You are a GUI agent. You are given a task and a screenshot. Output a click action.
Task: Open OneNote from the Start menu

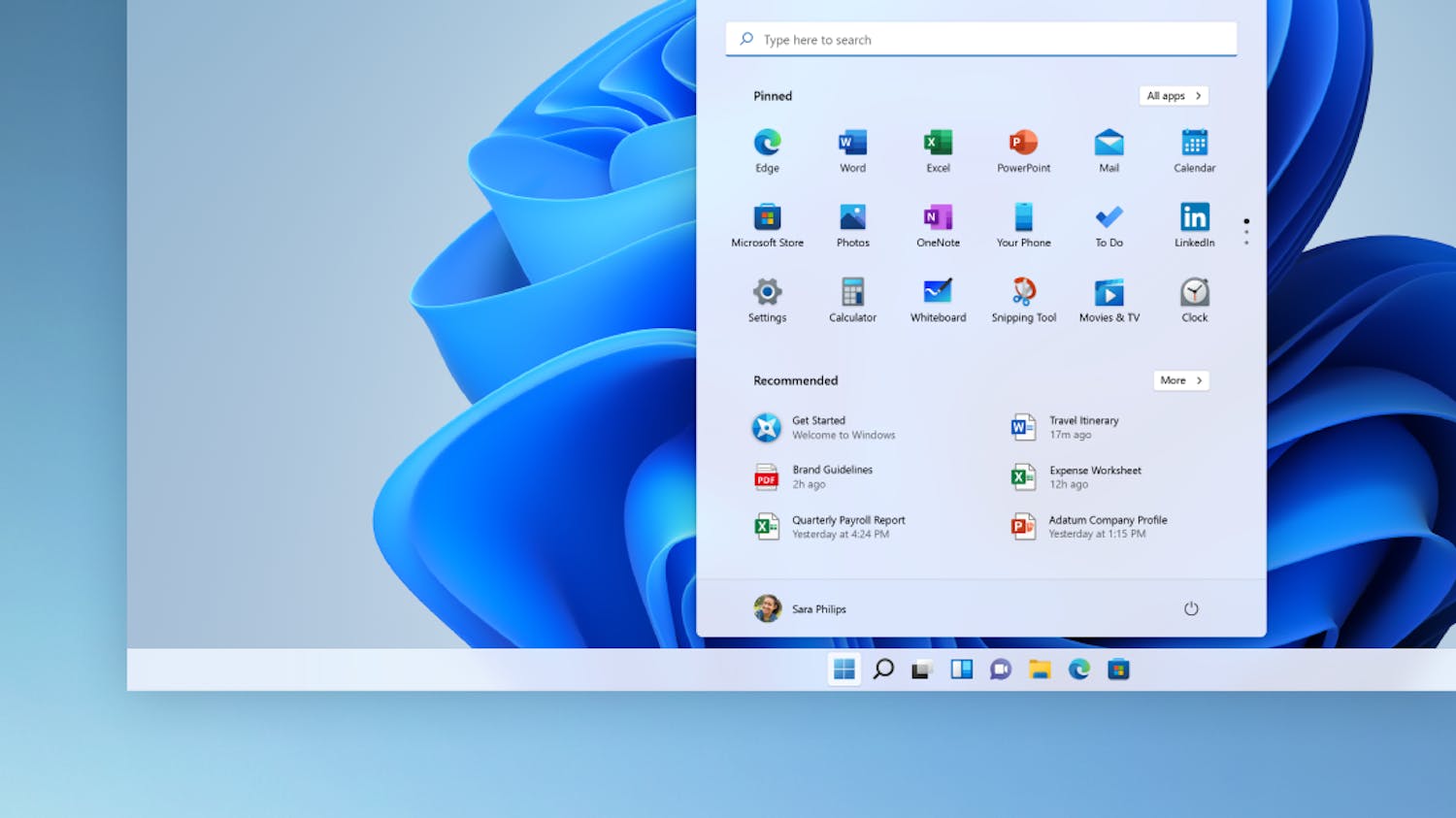[937, 224]
